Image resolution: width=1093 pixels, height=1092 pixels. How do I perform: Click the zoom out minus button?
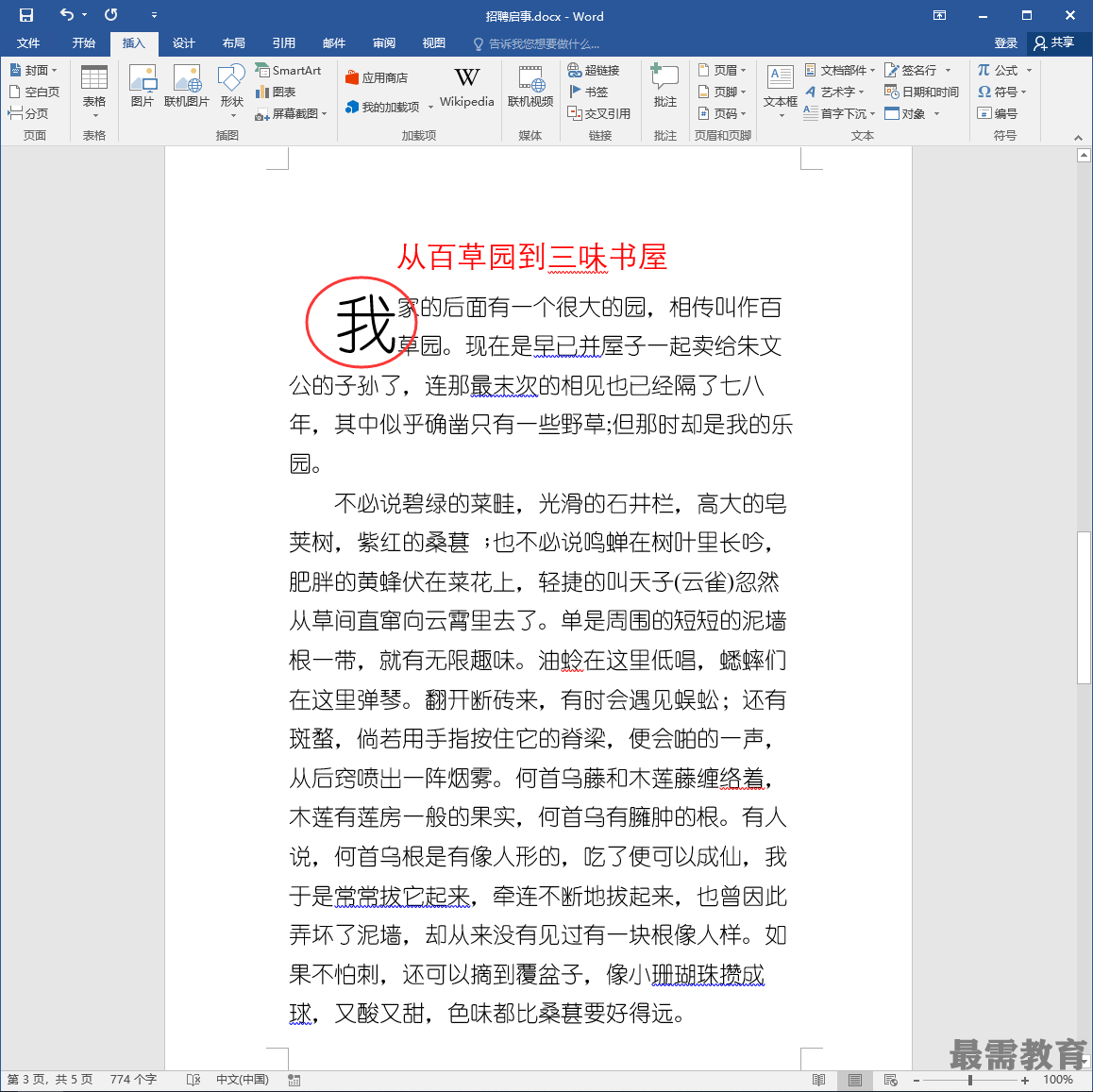click(x=916, y=1080)
